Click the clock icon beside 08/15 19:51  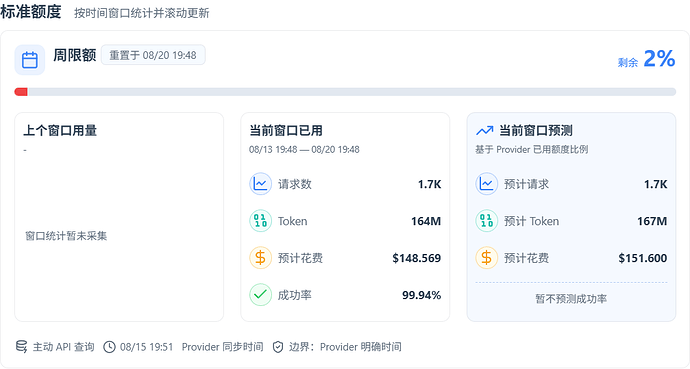[x=109, y=347]
